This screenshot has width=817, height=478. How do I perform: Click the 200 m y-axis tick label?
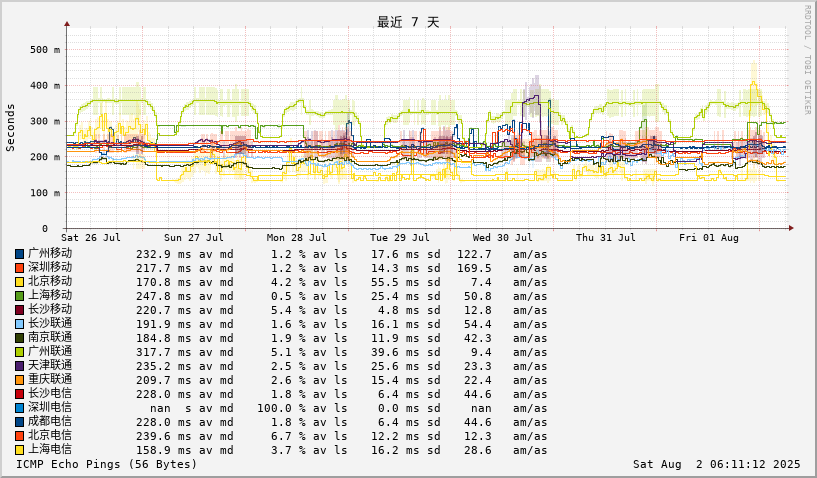[x=45, y=157]
